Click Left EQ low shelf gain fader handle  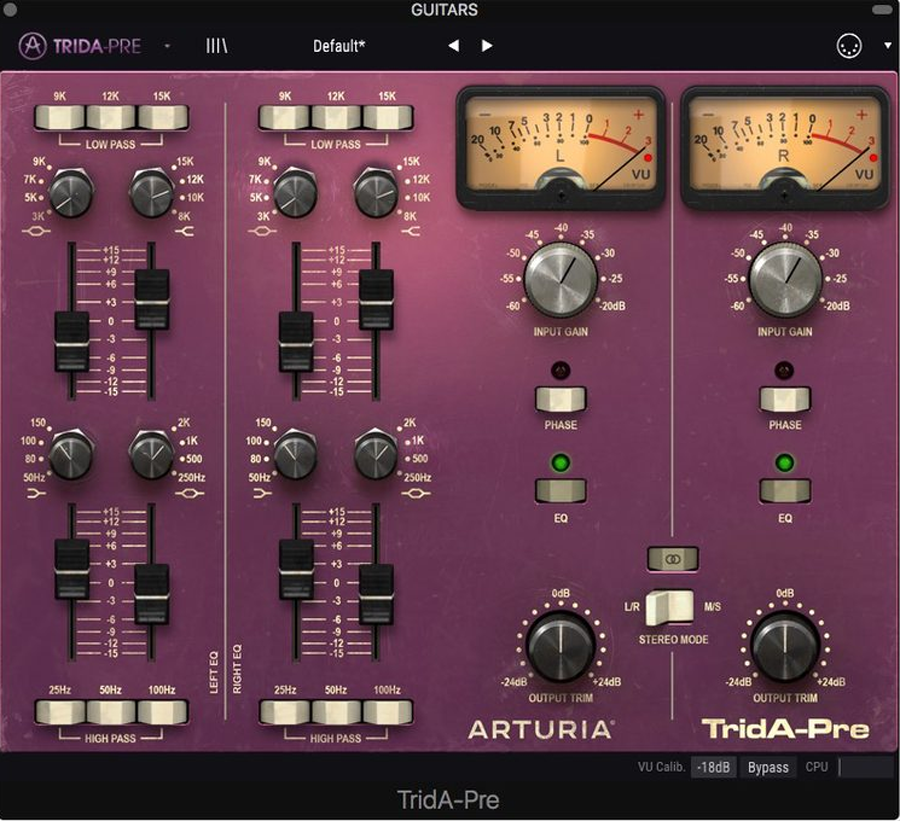[72, 569]
